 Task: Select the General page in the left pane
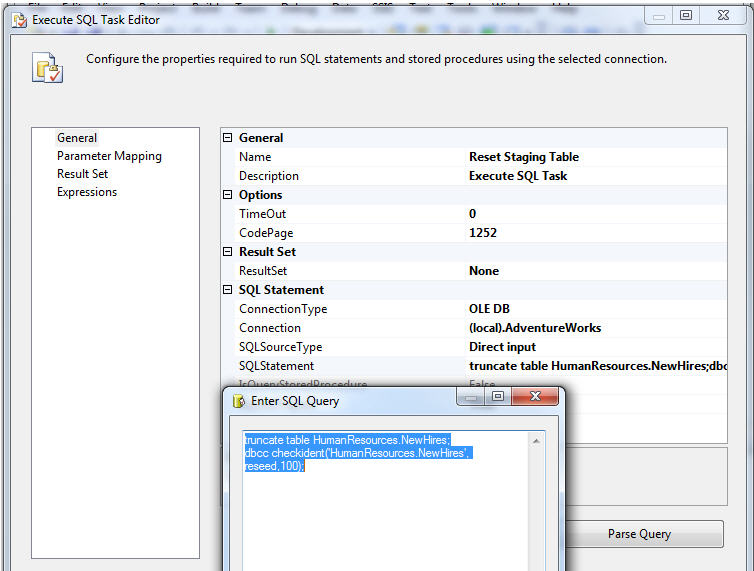(x=77, y=138)
